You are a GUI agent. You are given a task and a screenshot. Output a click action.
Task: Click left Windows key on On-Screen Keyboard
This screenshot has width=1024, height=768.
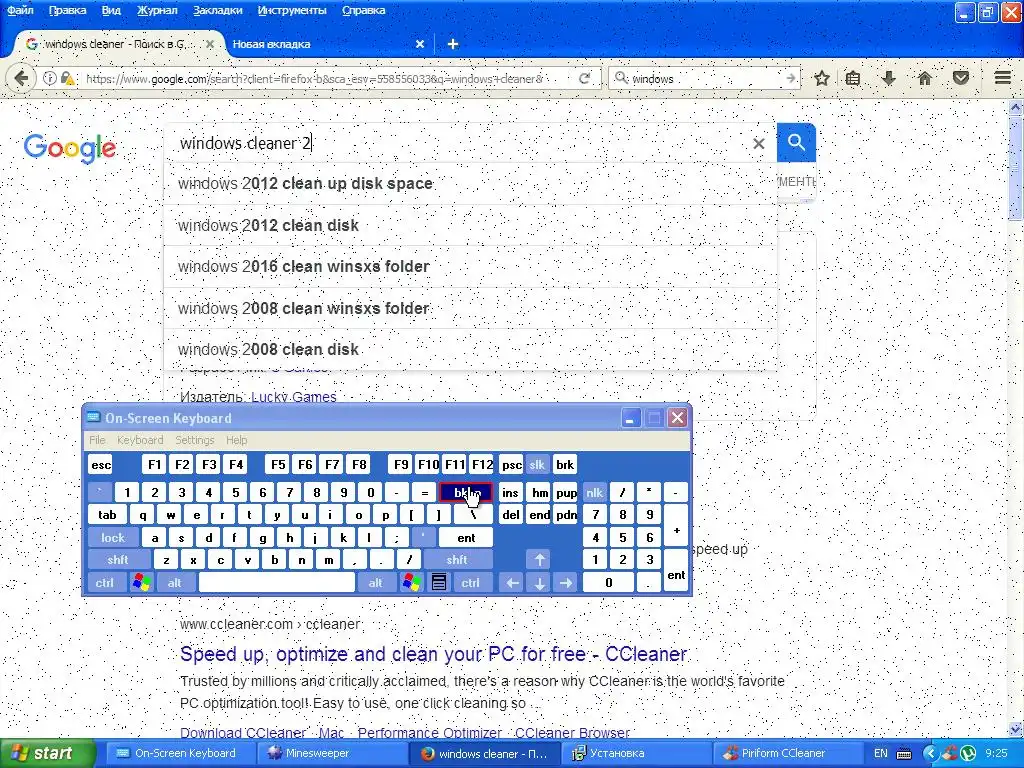(x=141, y=583)
